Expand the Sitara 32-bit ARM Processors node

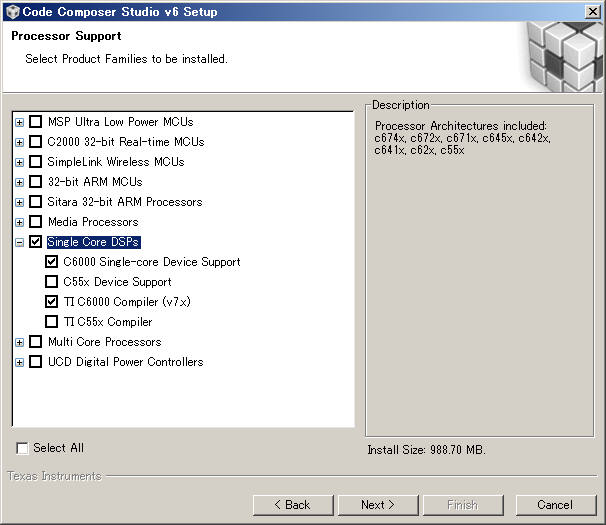click(19, 203)
